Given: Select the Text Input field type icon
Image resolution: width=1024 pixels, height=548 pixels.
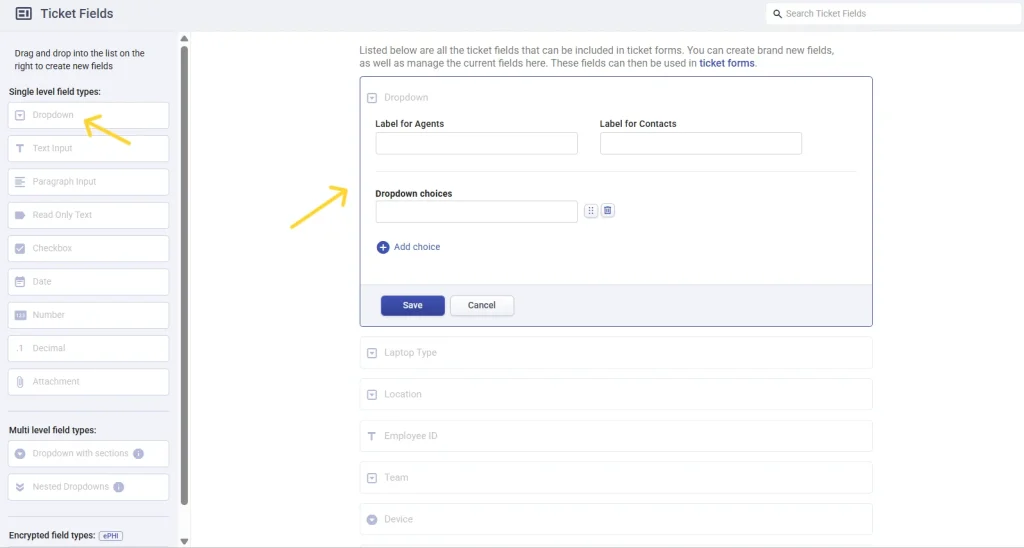Looking at the screenshot, I should (20, 148).
